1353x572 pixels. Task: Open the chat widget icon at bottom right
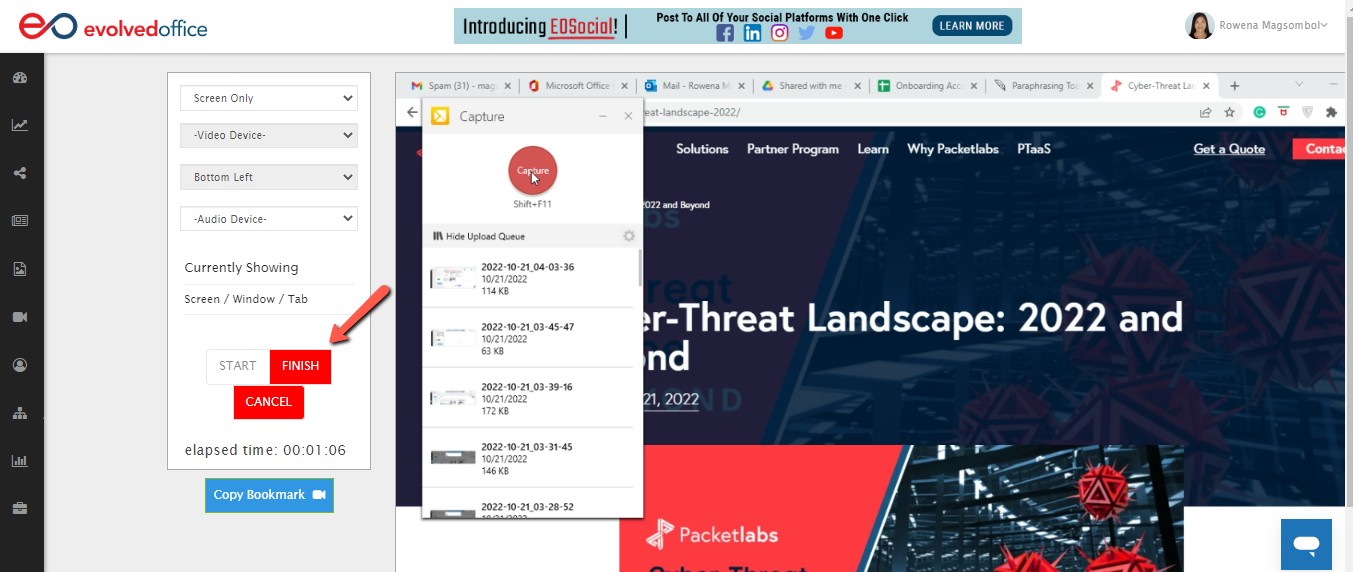click(x=1306, y=544)
